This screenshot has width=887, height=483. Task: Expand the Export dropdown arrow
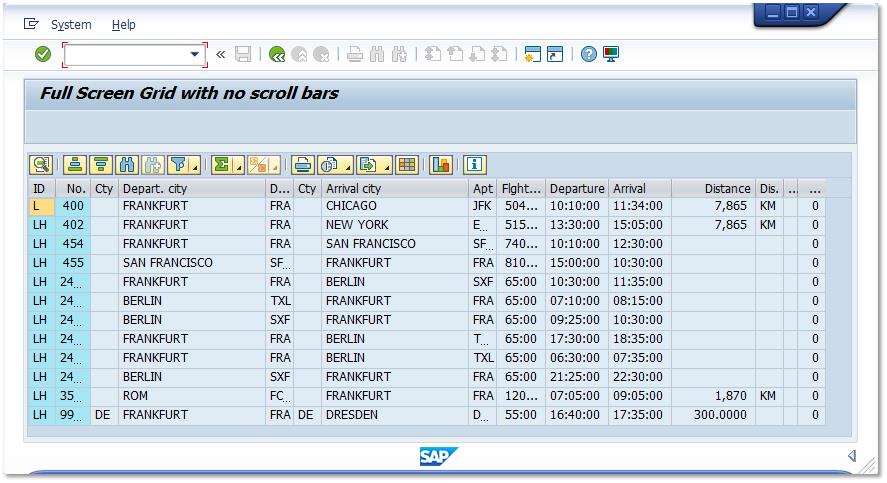[387, 167]
